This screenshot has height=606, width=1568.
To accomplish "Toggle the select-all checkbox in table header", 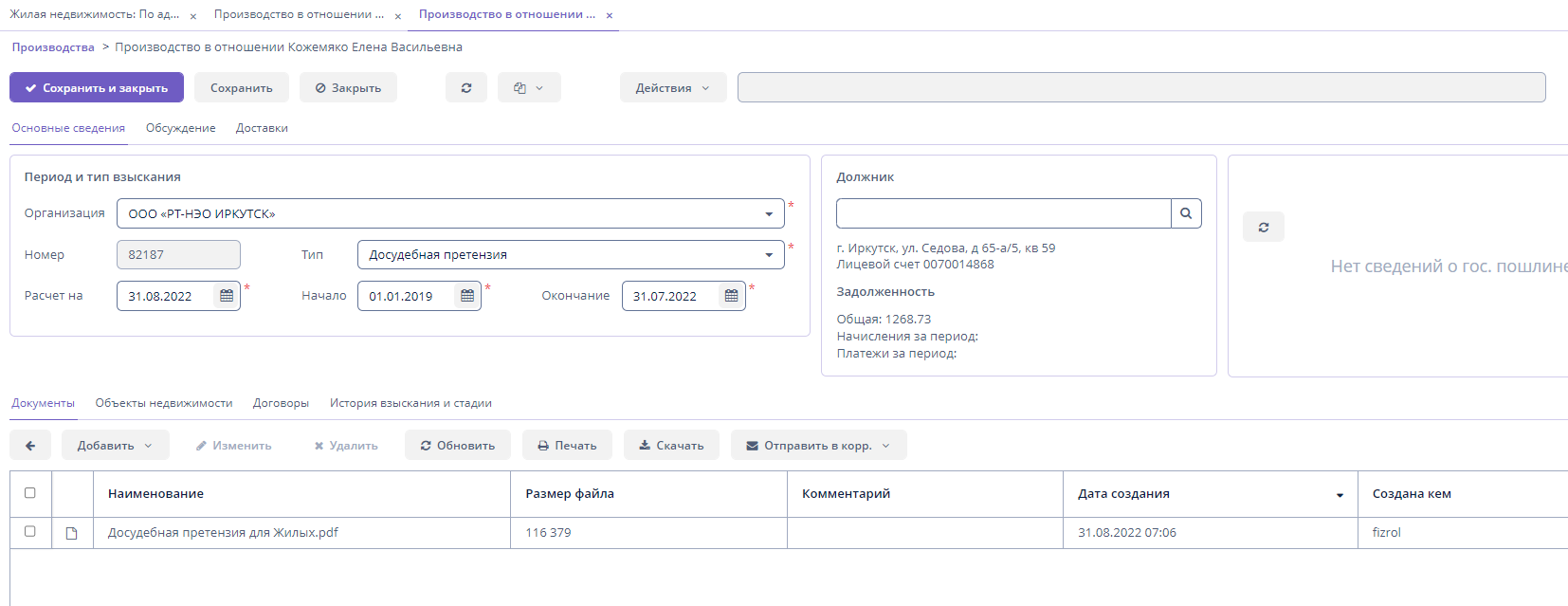I will (30, 493).
